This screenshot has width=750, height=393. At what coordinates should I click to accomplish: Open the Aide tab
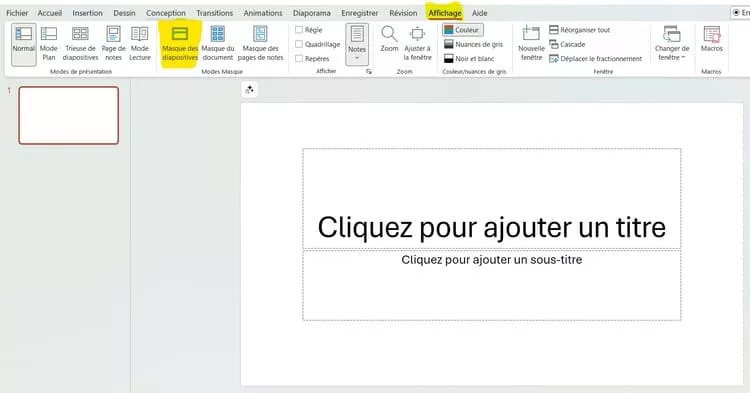(480, 13)
